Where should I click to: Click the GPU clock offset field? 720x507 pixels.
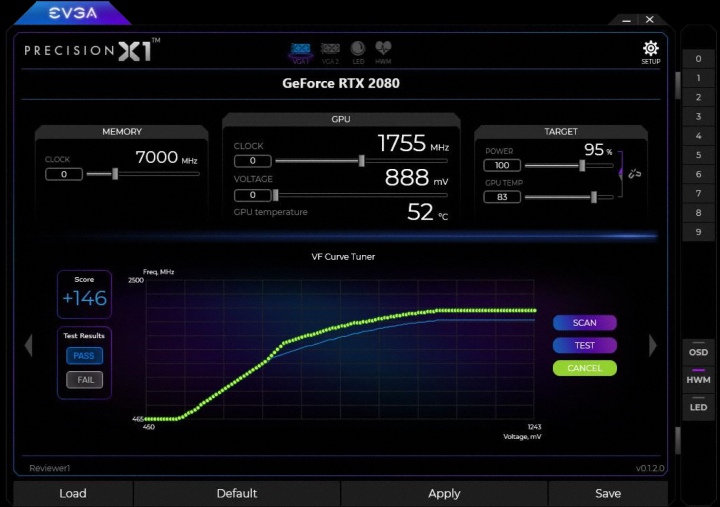[253, 161]
